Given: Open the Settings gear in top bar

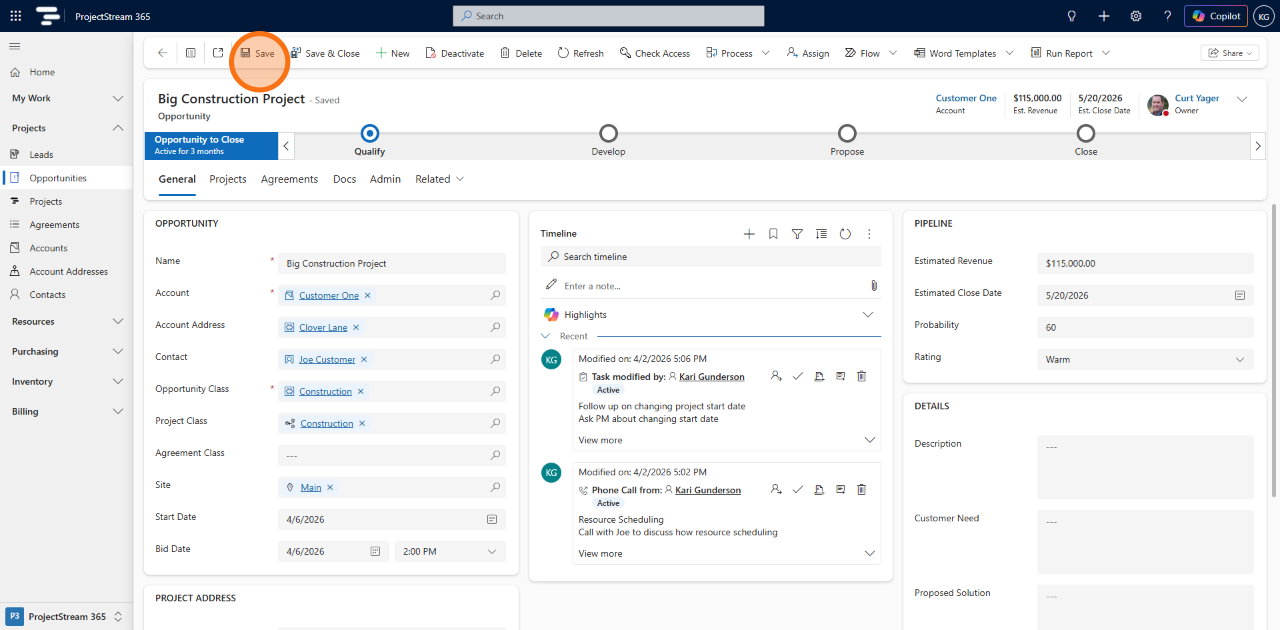Looking at the screenshot, I should 1136,16.
